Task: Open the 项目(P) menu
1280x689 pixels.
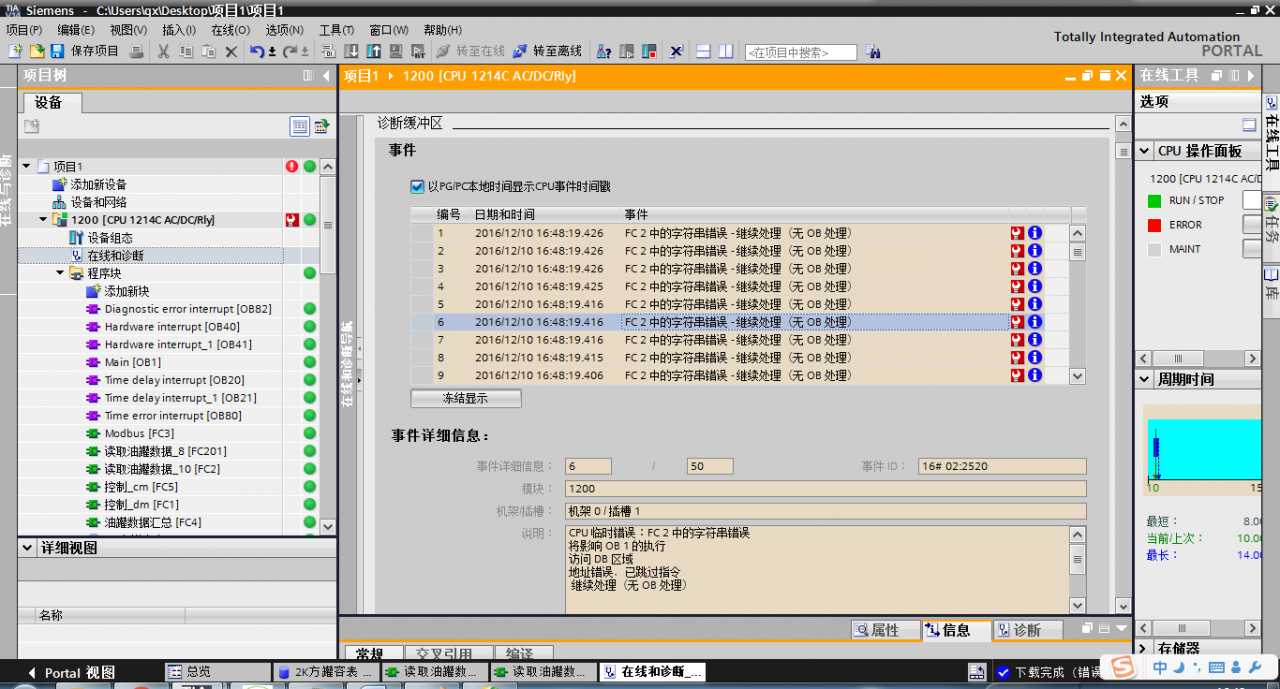Action: 24,30
